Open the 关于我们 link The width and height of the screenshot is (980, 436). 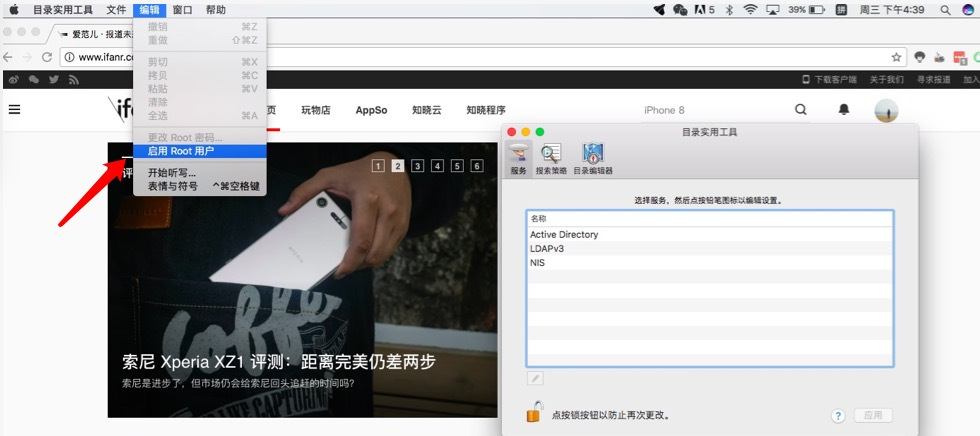pyautogui.click(x=886, y=79)
